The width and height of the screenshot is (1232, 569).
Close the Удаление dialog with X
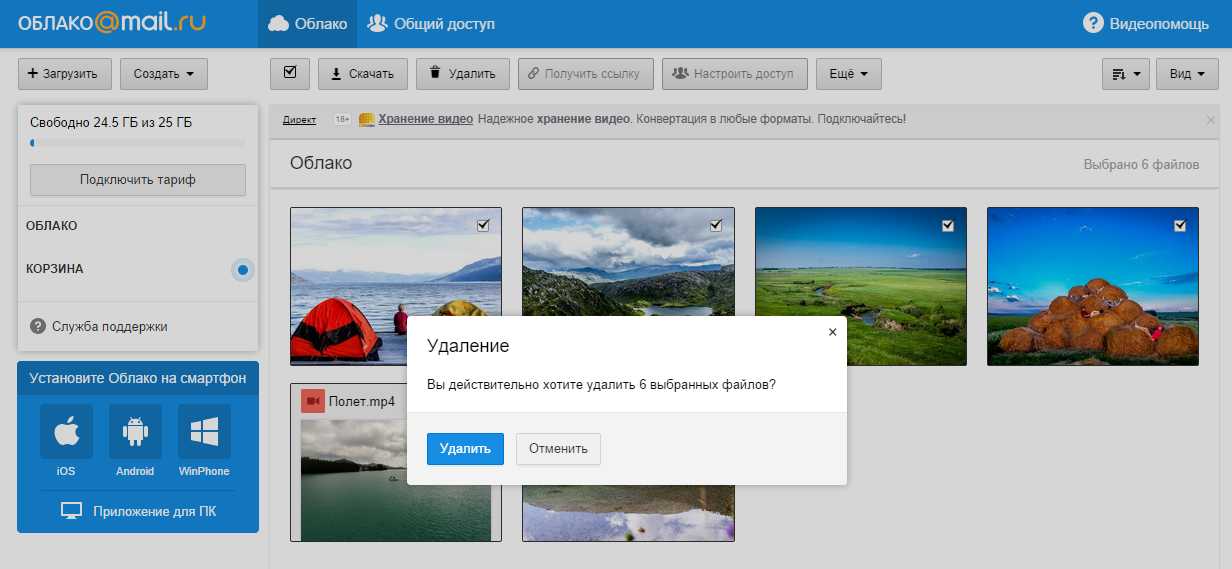pyautogui.click(x=832, y=332)
